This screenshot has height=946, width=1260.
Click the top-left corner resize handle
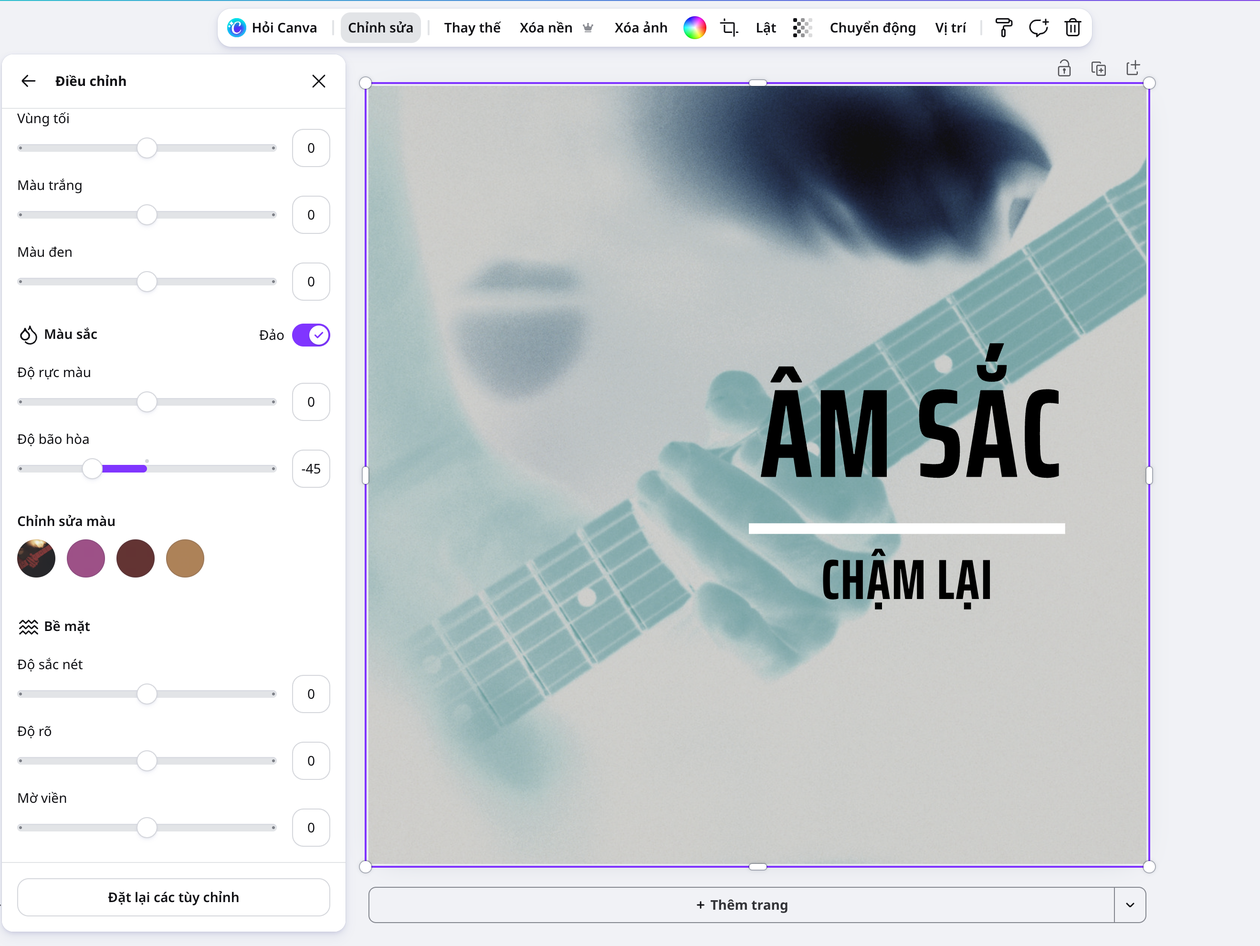click(365, 83)
